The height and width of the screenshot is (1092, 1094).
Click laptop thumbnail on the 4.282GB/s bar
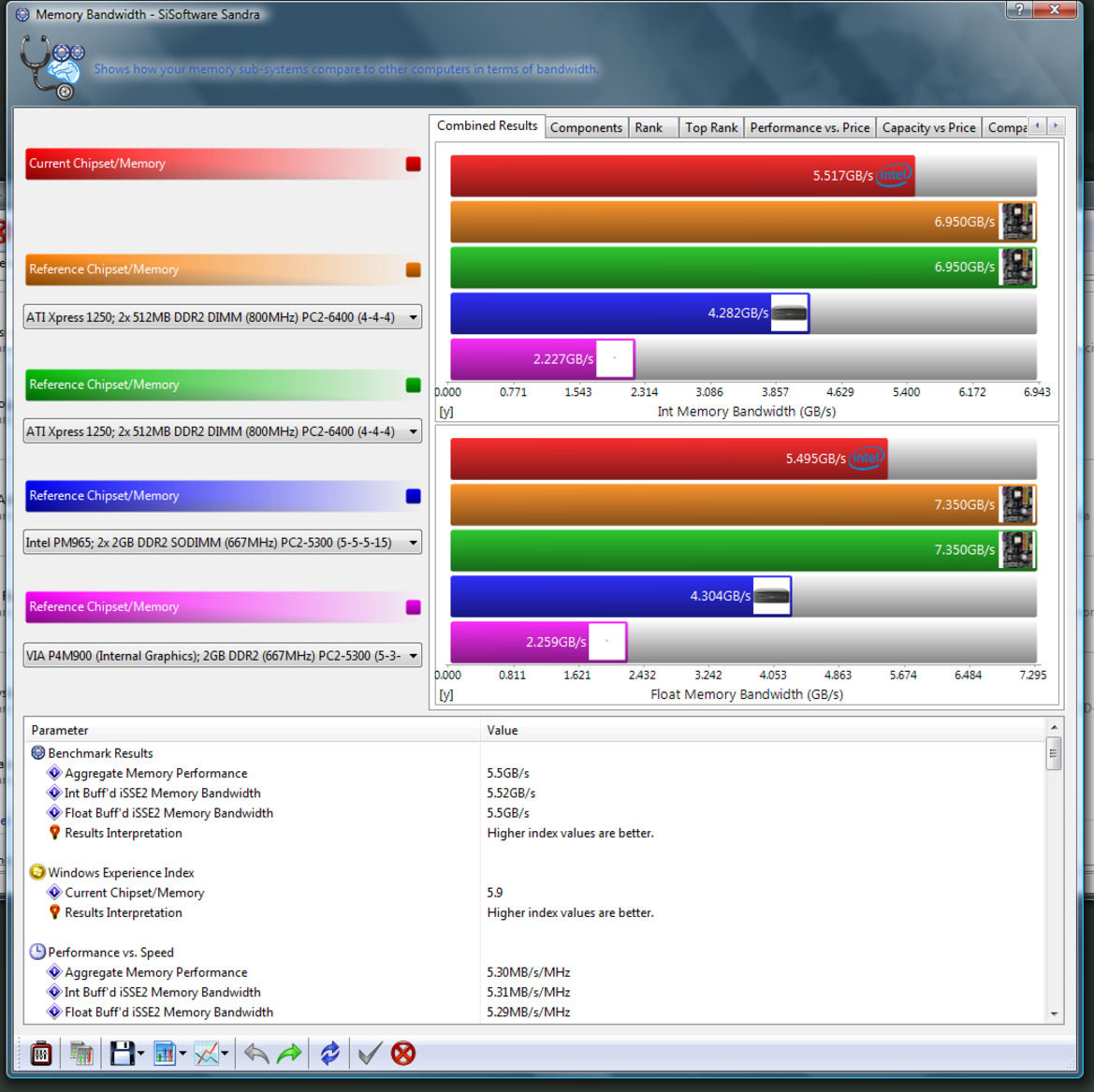790,313
